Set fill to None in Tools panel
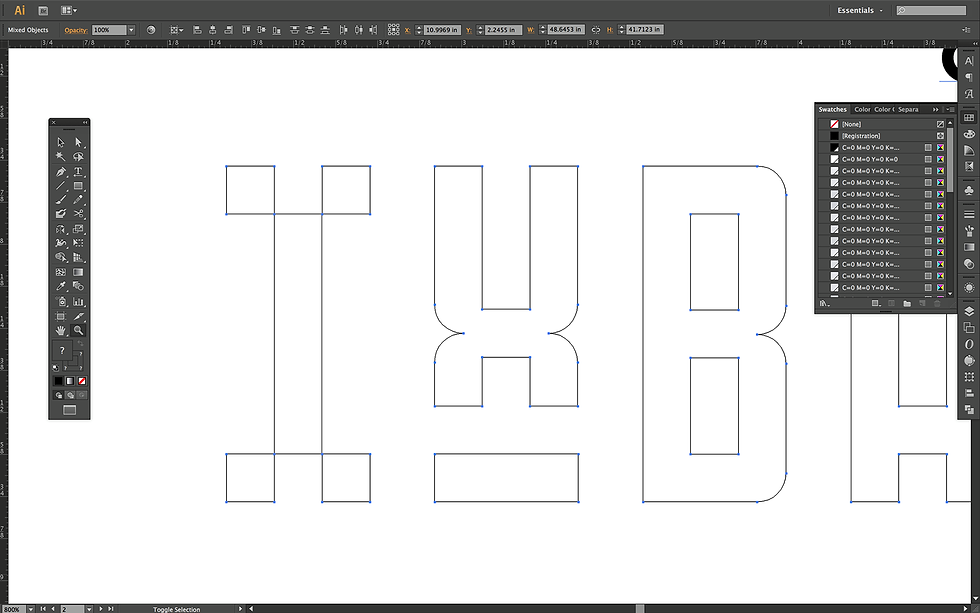The height and width of the screenshot is (613, 980). [x=82, y=381]
